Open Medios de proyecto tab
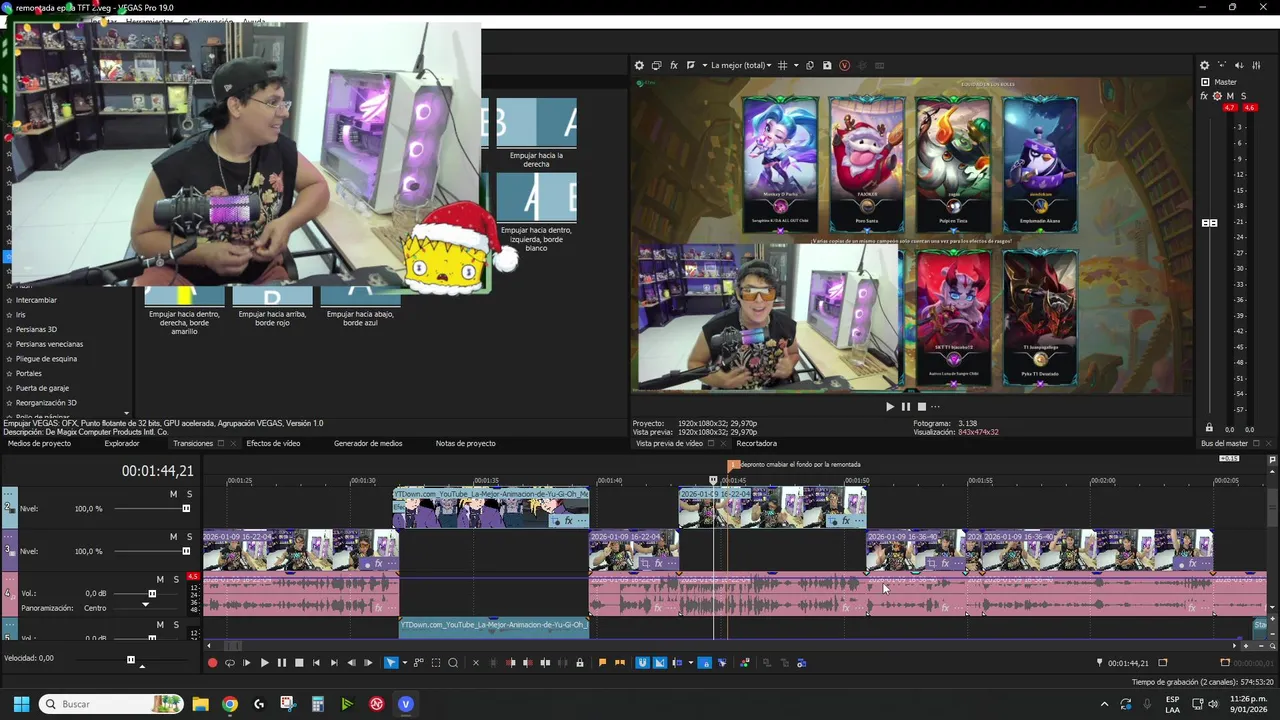The width and height of the screenshot is (1280, 720). 39,443
